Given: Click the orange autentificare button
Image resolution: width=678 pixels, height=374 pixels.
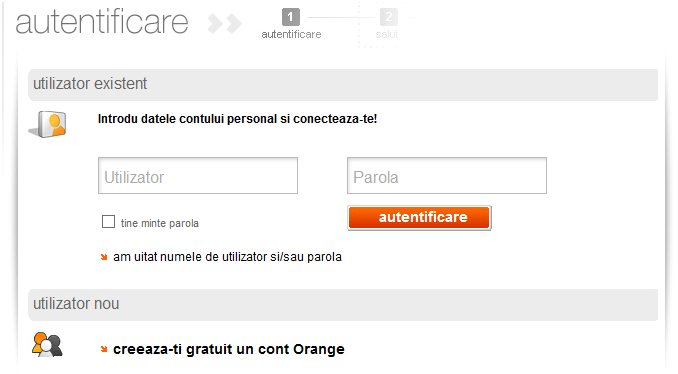Looking at the screenshot, I should coord(419,217).
